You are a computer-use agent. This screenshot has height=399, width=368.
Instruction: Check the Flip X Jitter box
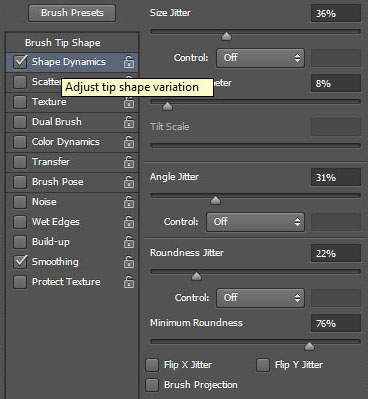[152, 365]
